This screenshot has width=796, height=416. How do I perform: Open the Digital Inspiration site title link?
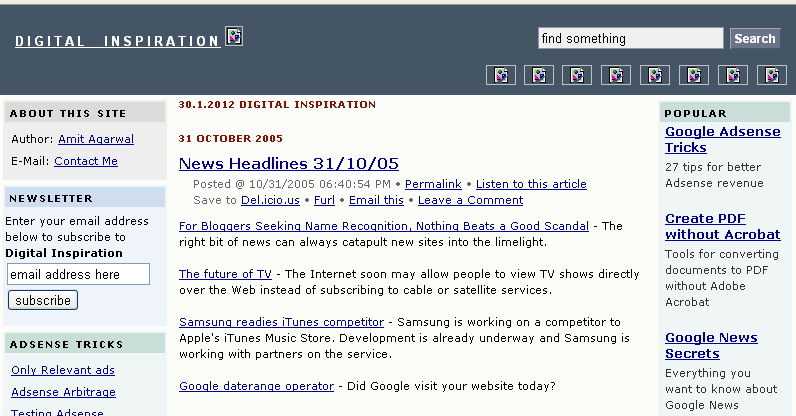[117, 41]
